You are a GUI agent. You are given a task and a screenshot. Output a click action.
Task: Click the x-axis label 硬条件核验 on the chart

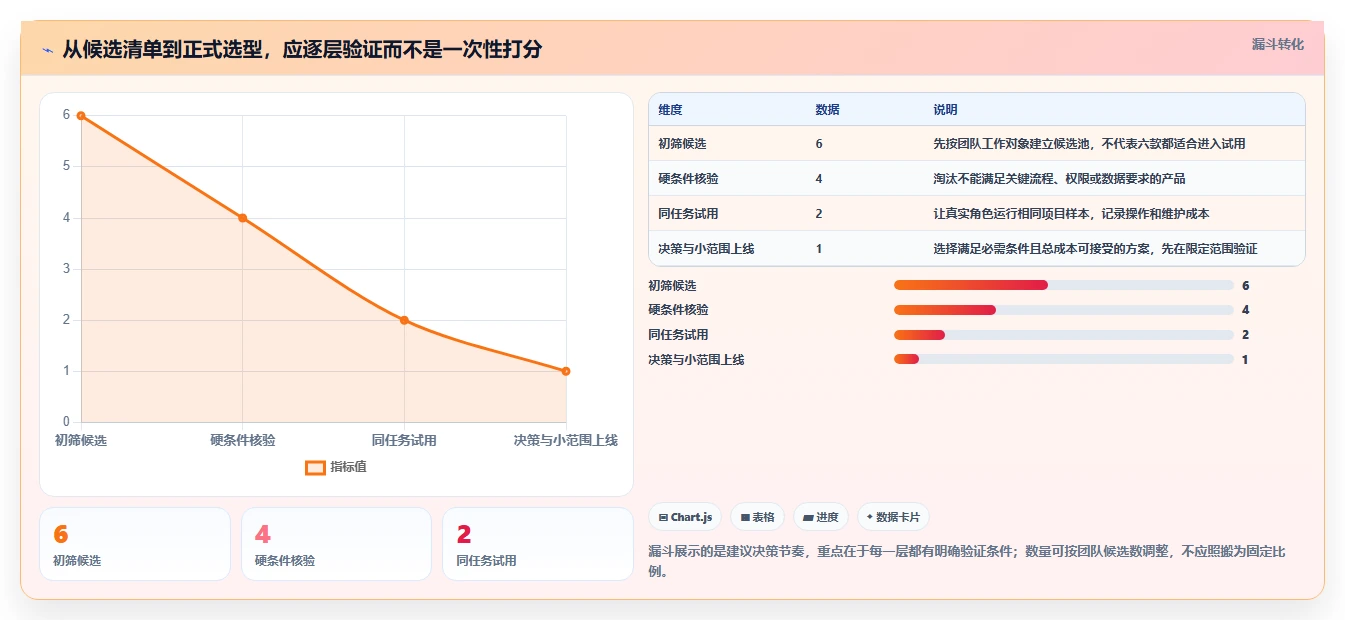tap(242, 440)
